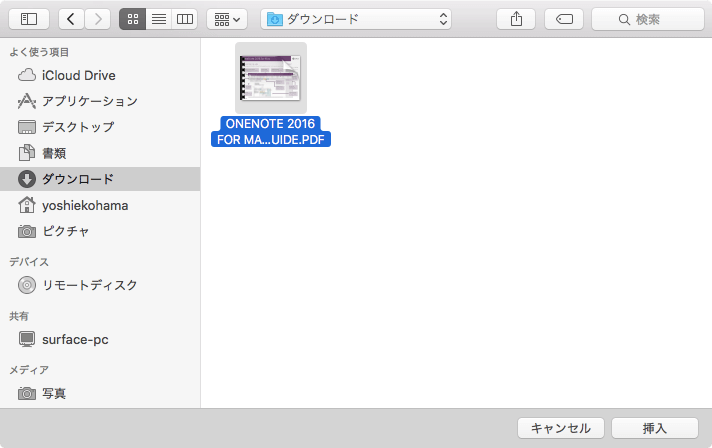The width and height of the screenshot is (712, 448).
Task: Toggle the sidebar visibility button
Action: [29, 19]
